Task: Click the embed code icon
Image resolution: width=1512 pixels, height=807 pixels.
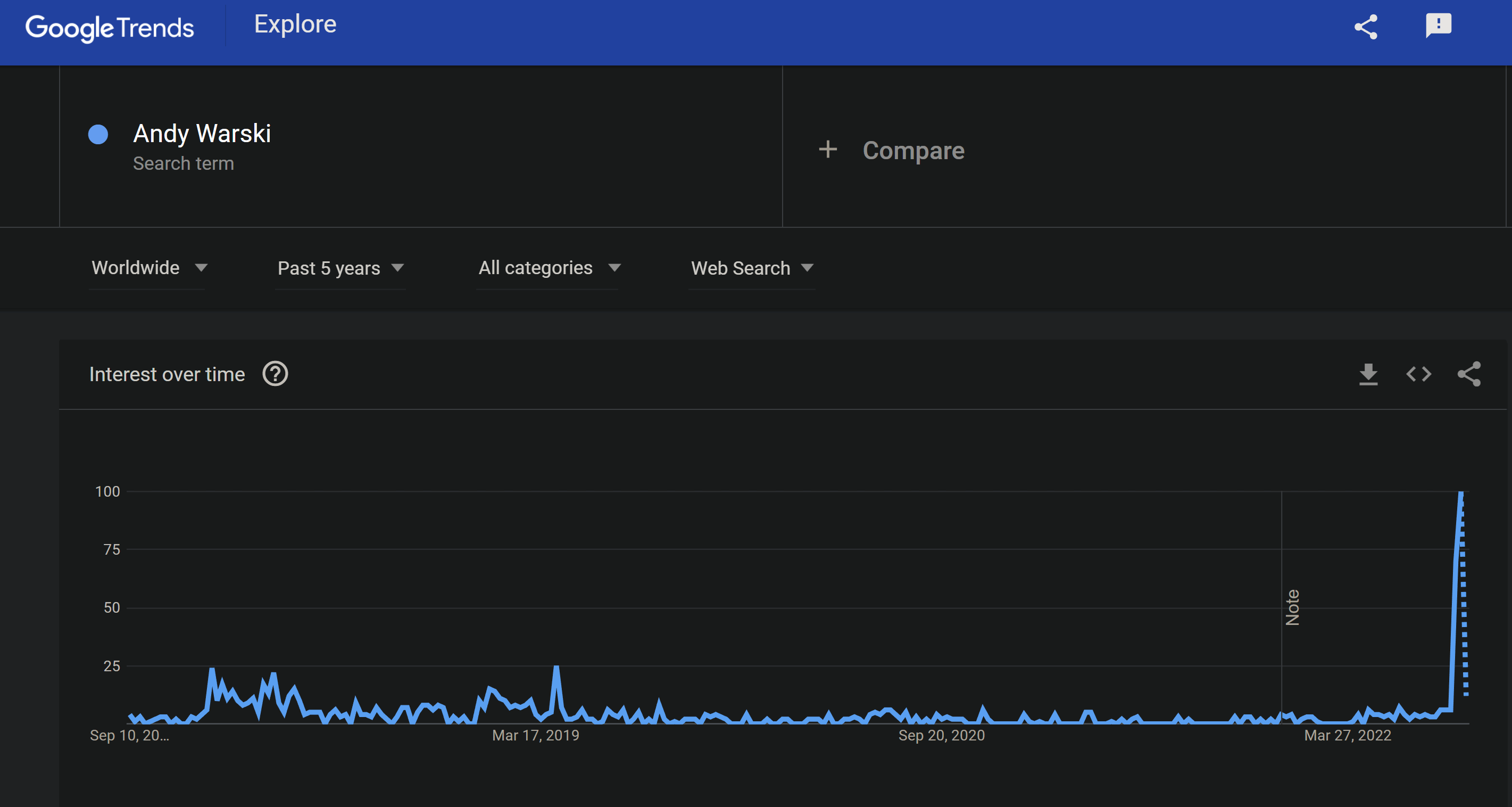Action: click(1419, 374)
